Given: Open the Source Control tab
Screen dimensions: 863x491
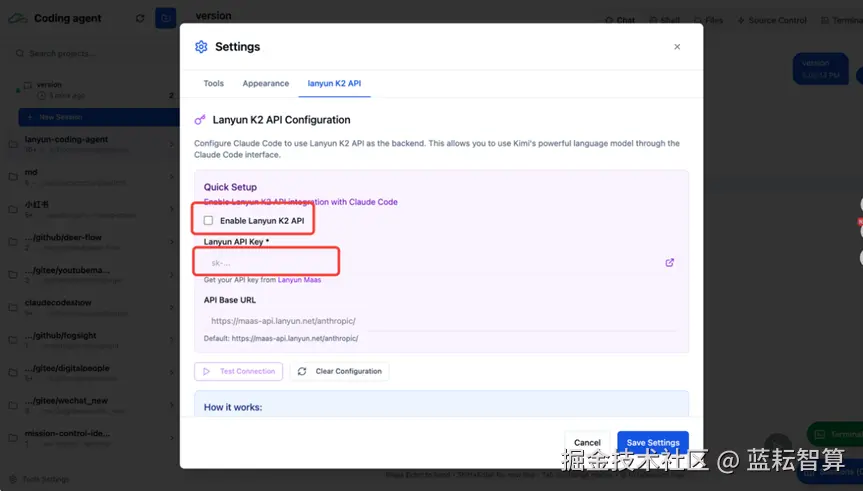Looking at the screenshot, I should click(x=772, y=20).
